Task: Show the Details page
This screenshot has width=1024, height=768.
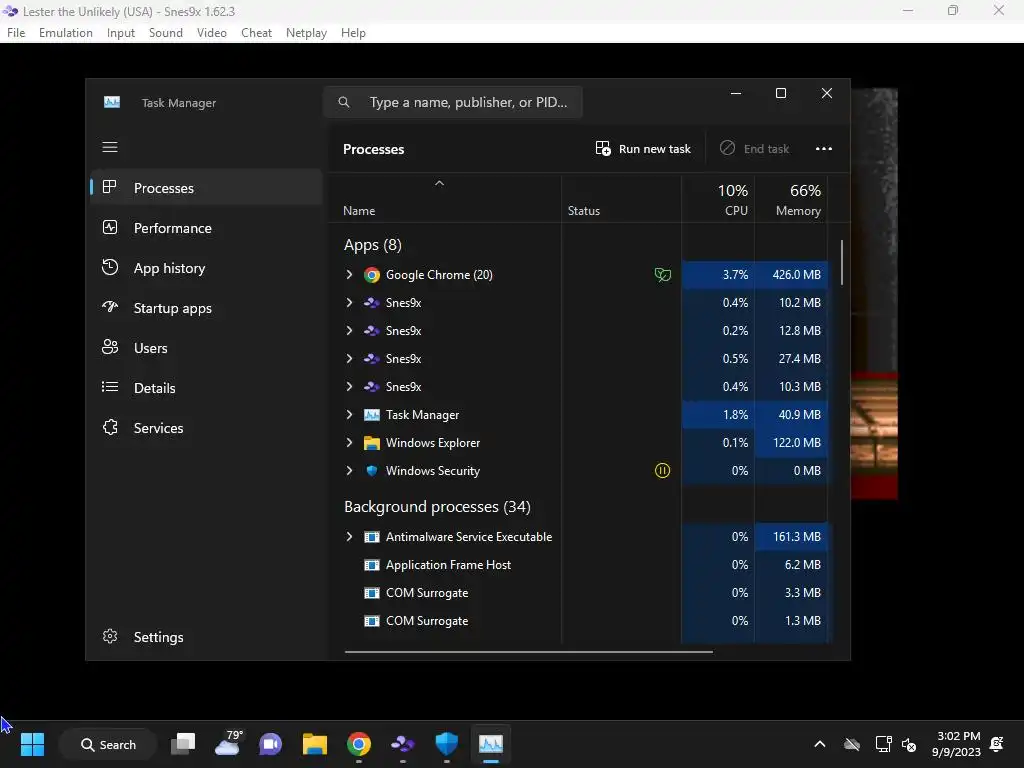Action: coord(206,388)
